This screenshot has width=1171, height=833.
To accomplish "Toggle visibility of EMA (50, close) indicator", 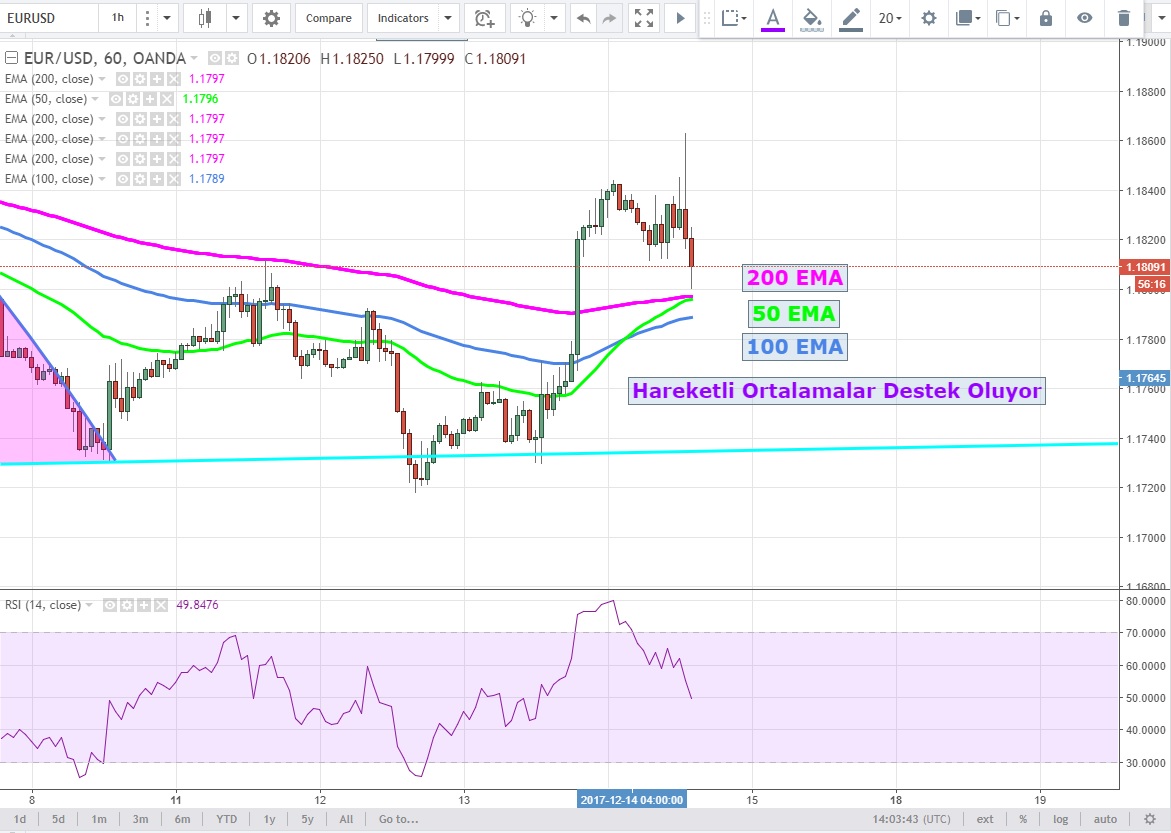I will tap(117, 99).
